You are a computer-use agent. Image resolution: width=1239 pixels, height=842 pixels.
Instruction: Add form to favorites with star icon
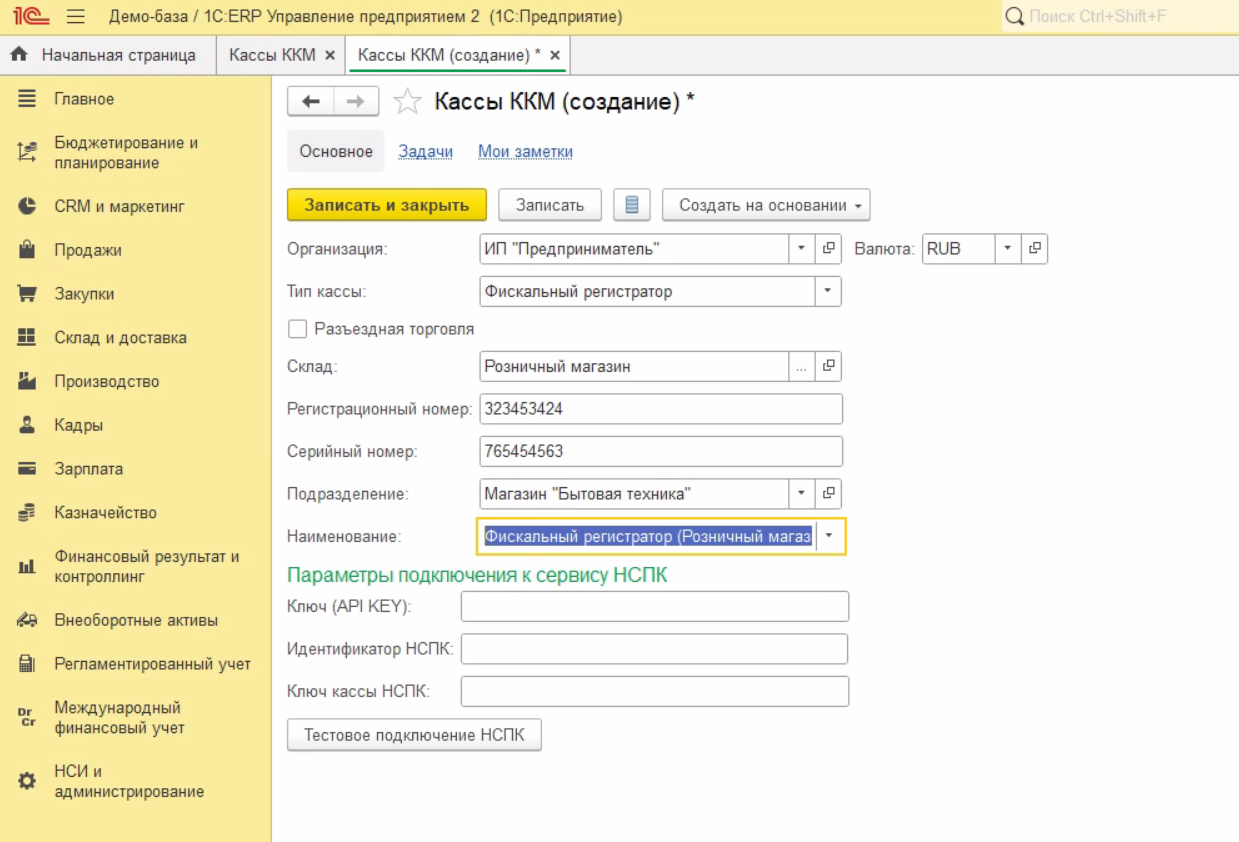click(407, 101)
